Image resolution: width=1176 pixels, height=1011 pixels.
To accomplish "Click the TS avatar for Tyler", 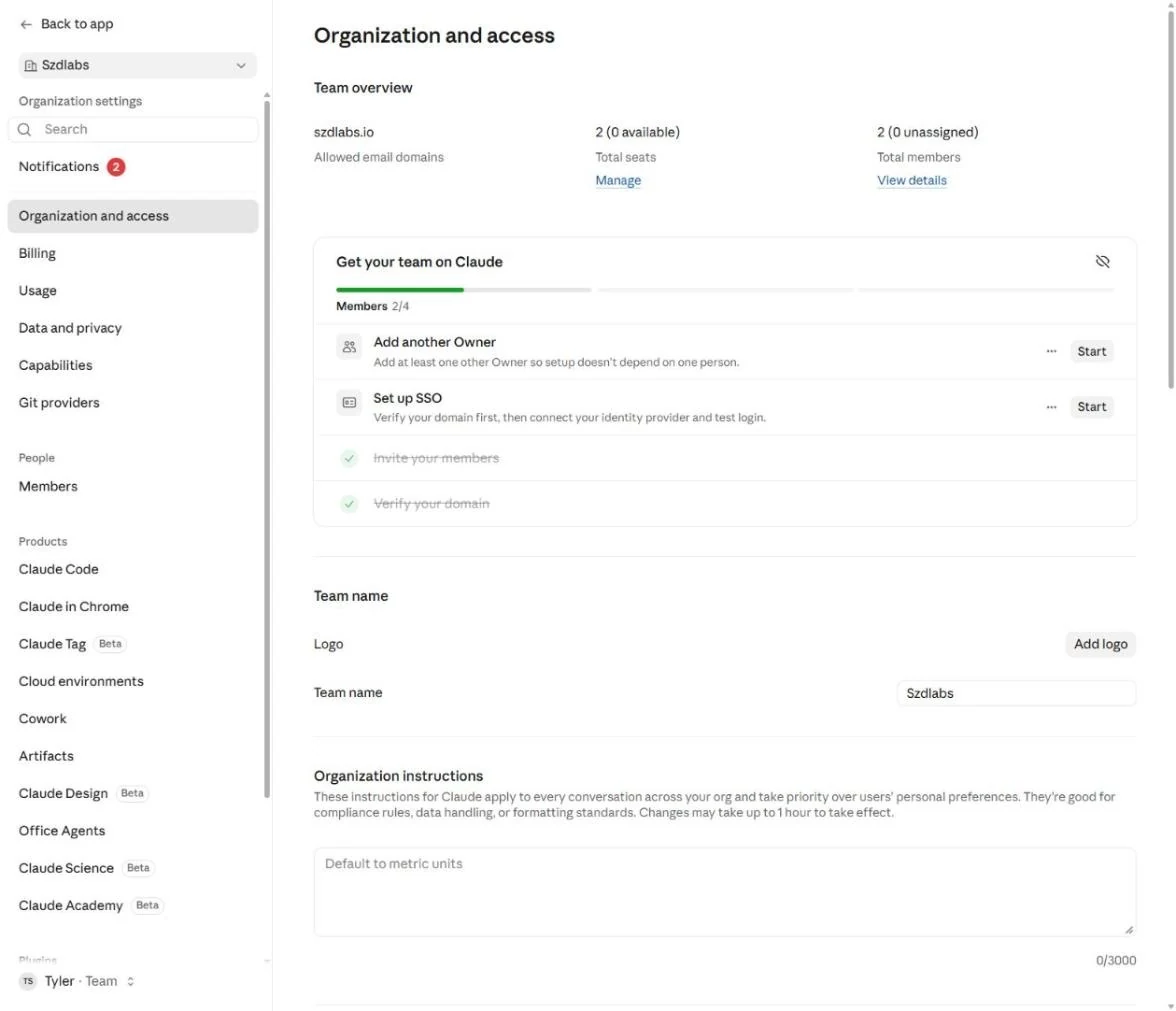I will click(x=28, y=981).
